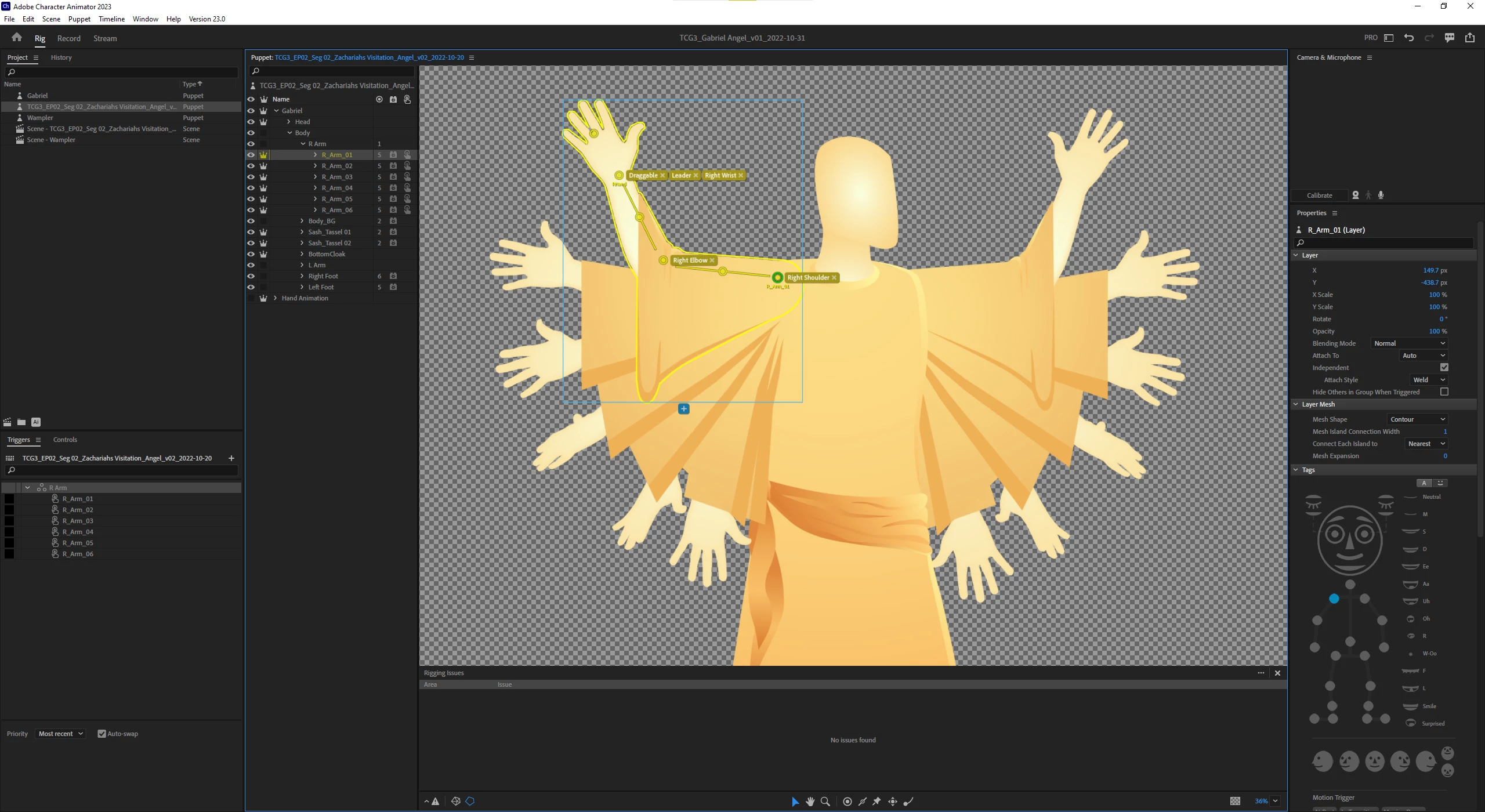Screen dimensions: 1485x812
Task: Click the Home icon
Action: pos(16,38)
